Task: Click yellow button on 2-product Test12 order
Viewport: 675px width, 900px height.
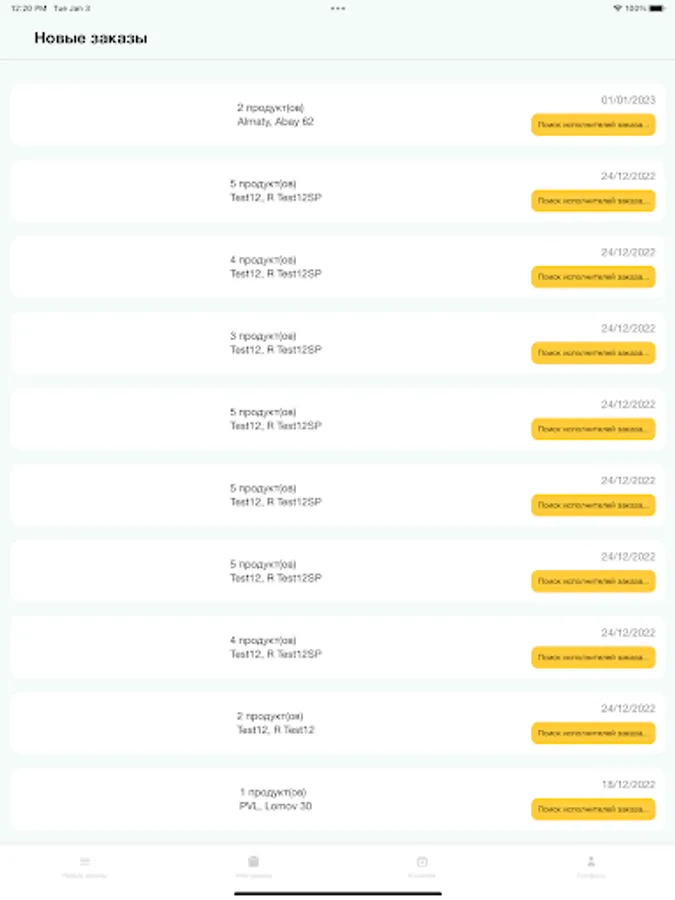Action: [x=593, y=733]
